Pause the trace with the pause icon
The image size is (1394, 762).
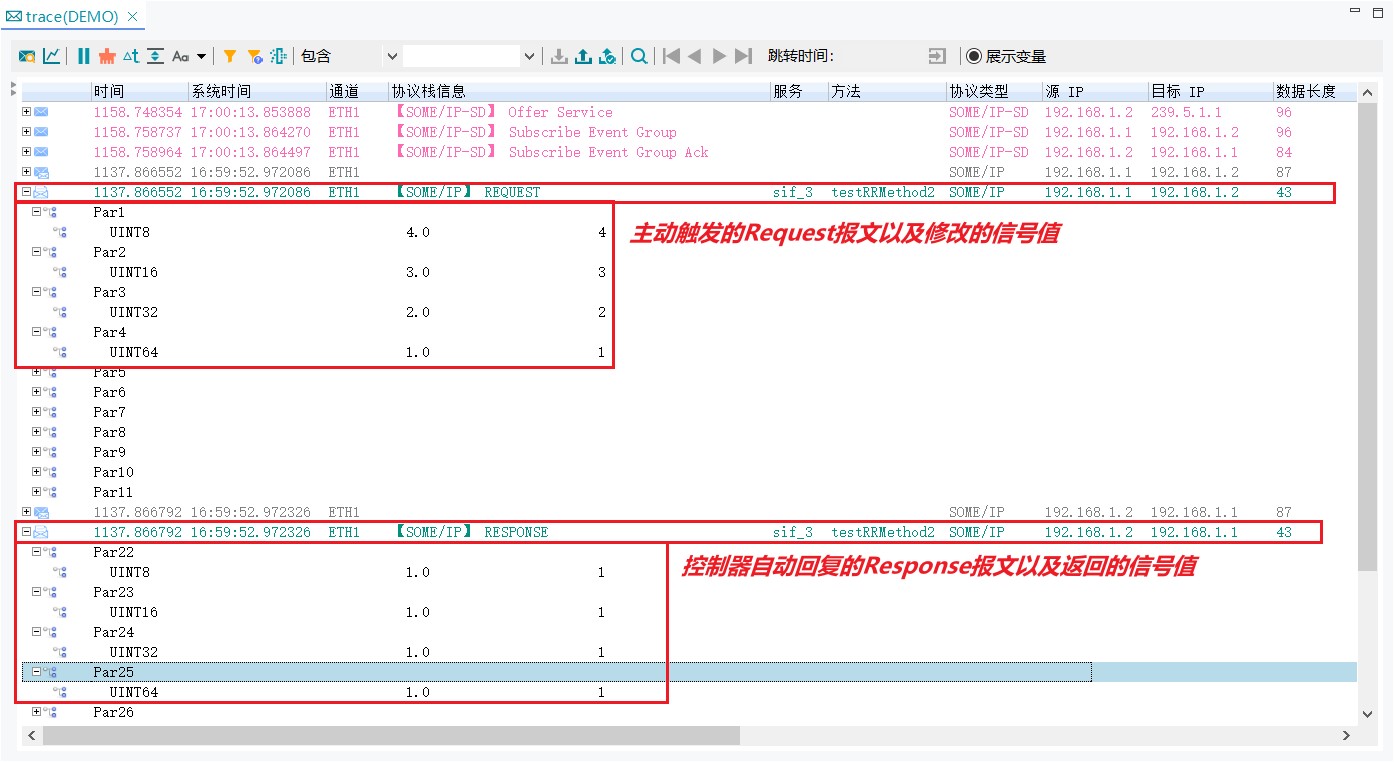click(84, 57)
